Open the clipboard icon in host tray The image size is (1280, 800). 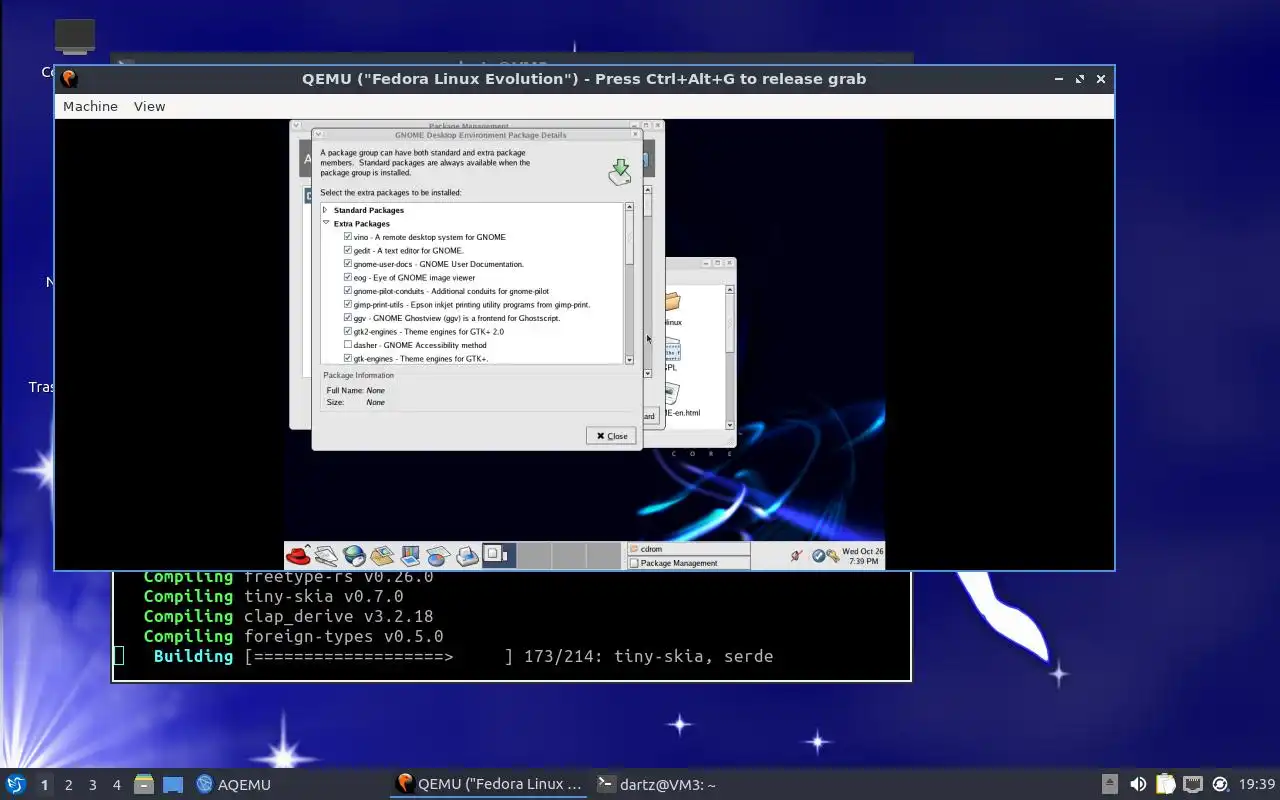1165,784
